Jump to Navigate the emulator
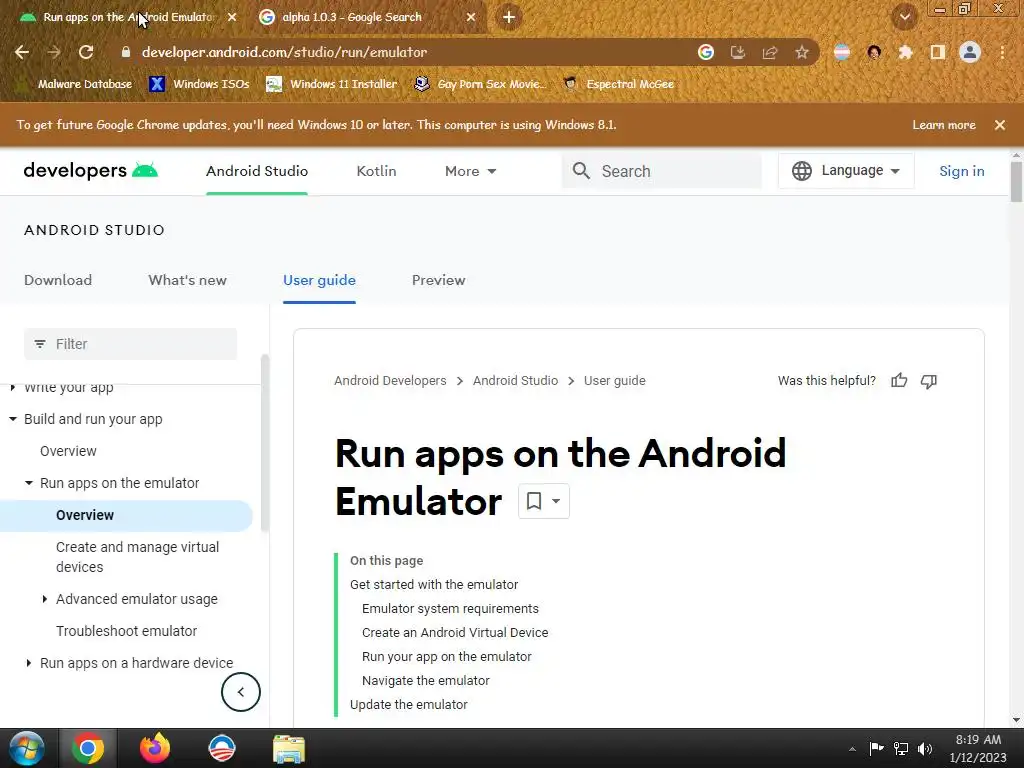Viewport: 1024px width, 768px height. click(x=425, y=680)
